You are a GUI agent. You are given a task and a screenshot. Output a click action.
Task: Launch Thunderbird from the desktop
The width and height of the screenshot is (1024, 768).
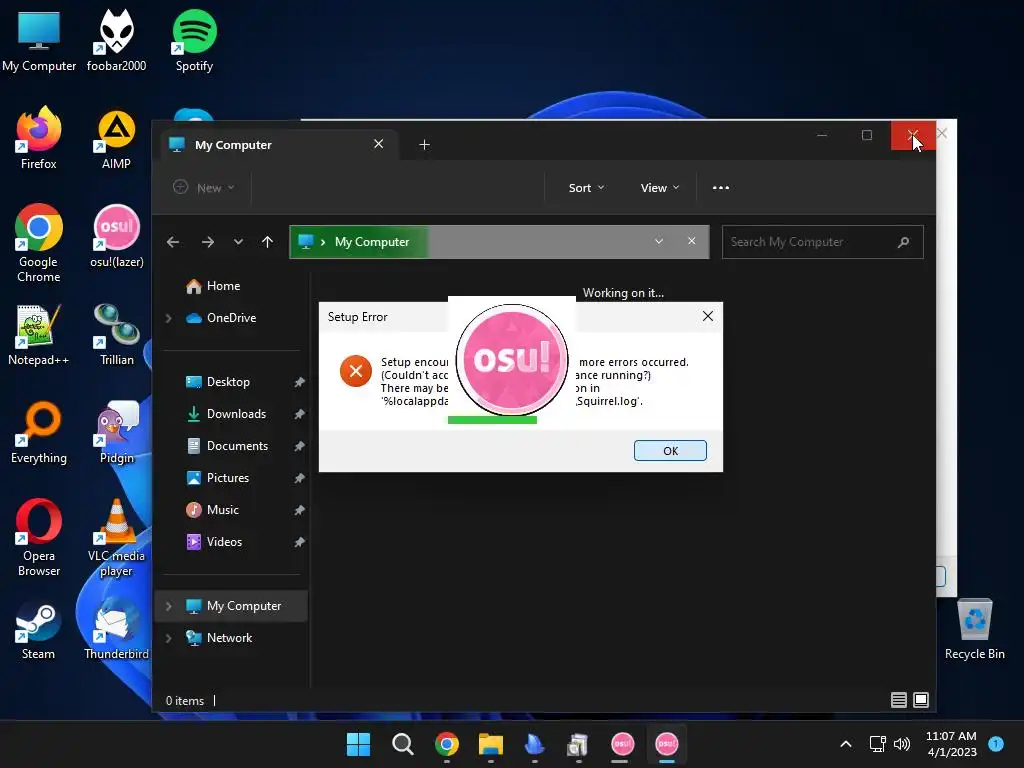click(x=116, y=628)
